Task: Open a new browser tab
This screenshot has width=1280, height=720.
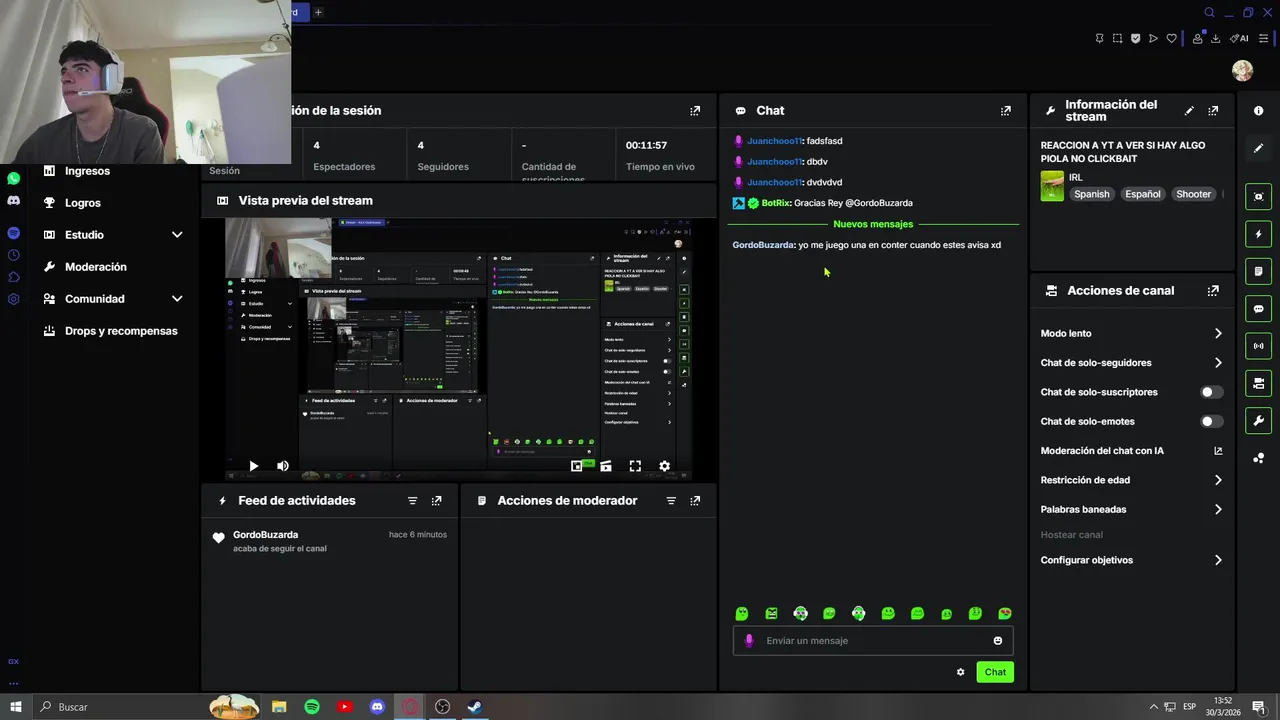Action: click(x=318, y=12)
